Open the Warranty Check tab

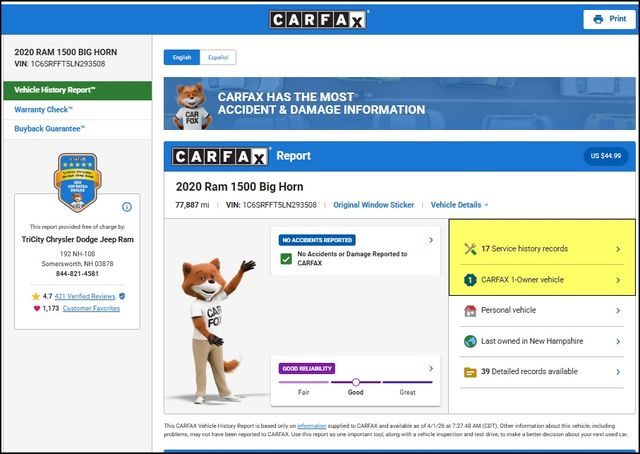43,109
